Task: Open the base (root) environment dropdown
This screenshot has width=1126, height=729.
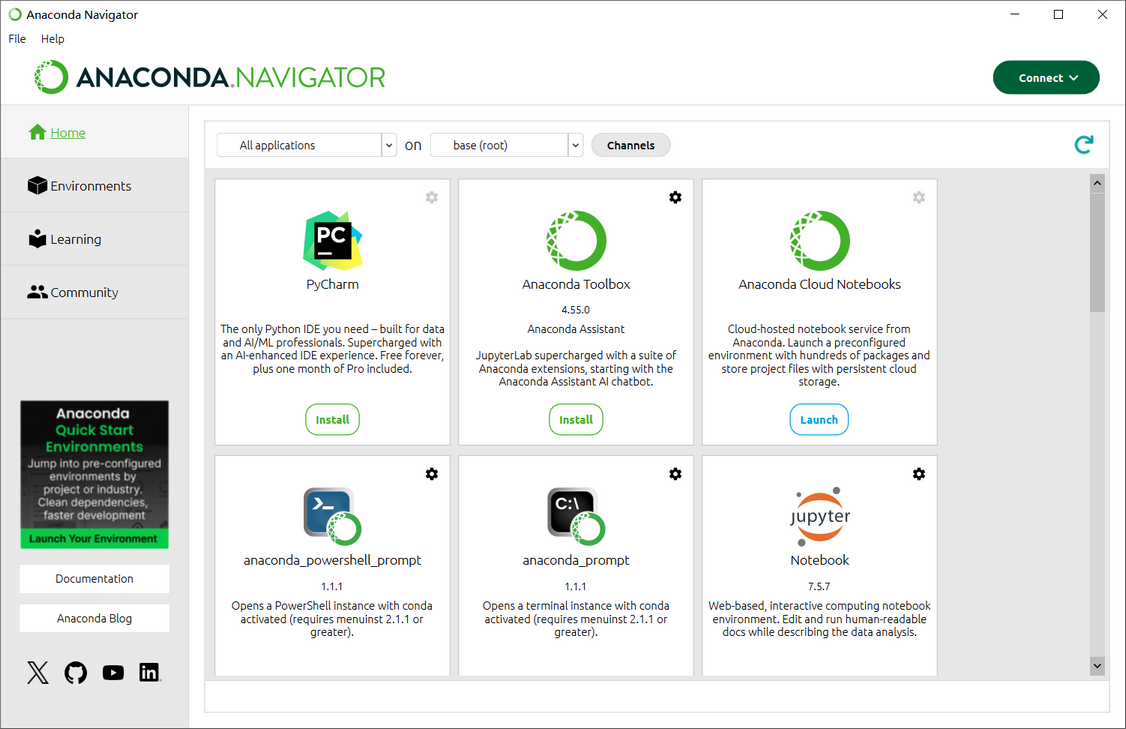Action: [506, 145]
